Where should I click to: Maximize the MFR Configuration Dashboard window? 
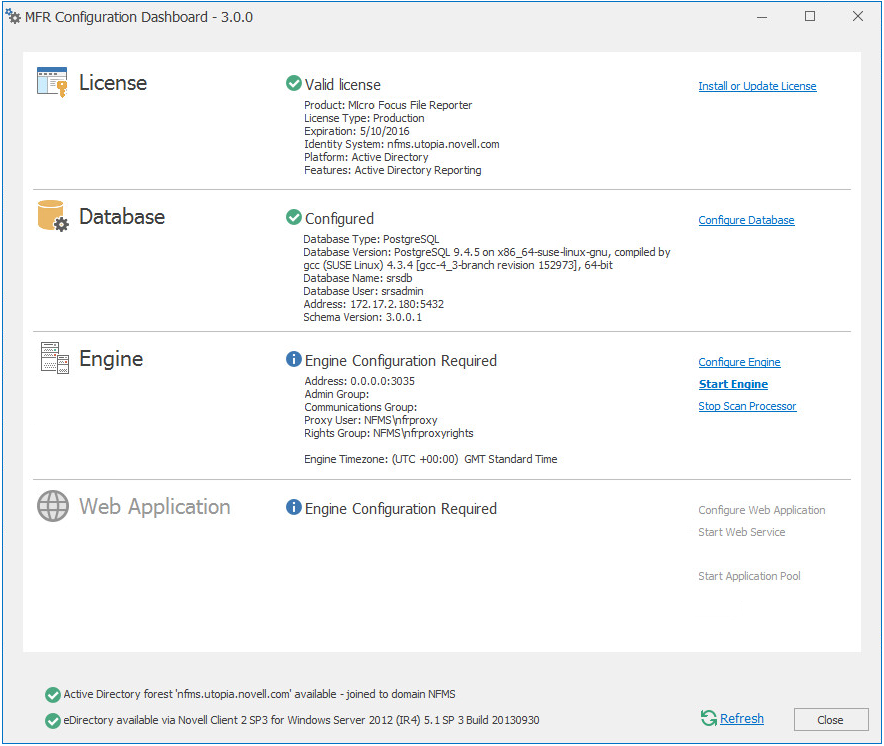(810, 16)
